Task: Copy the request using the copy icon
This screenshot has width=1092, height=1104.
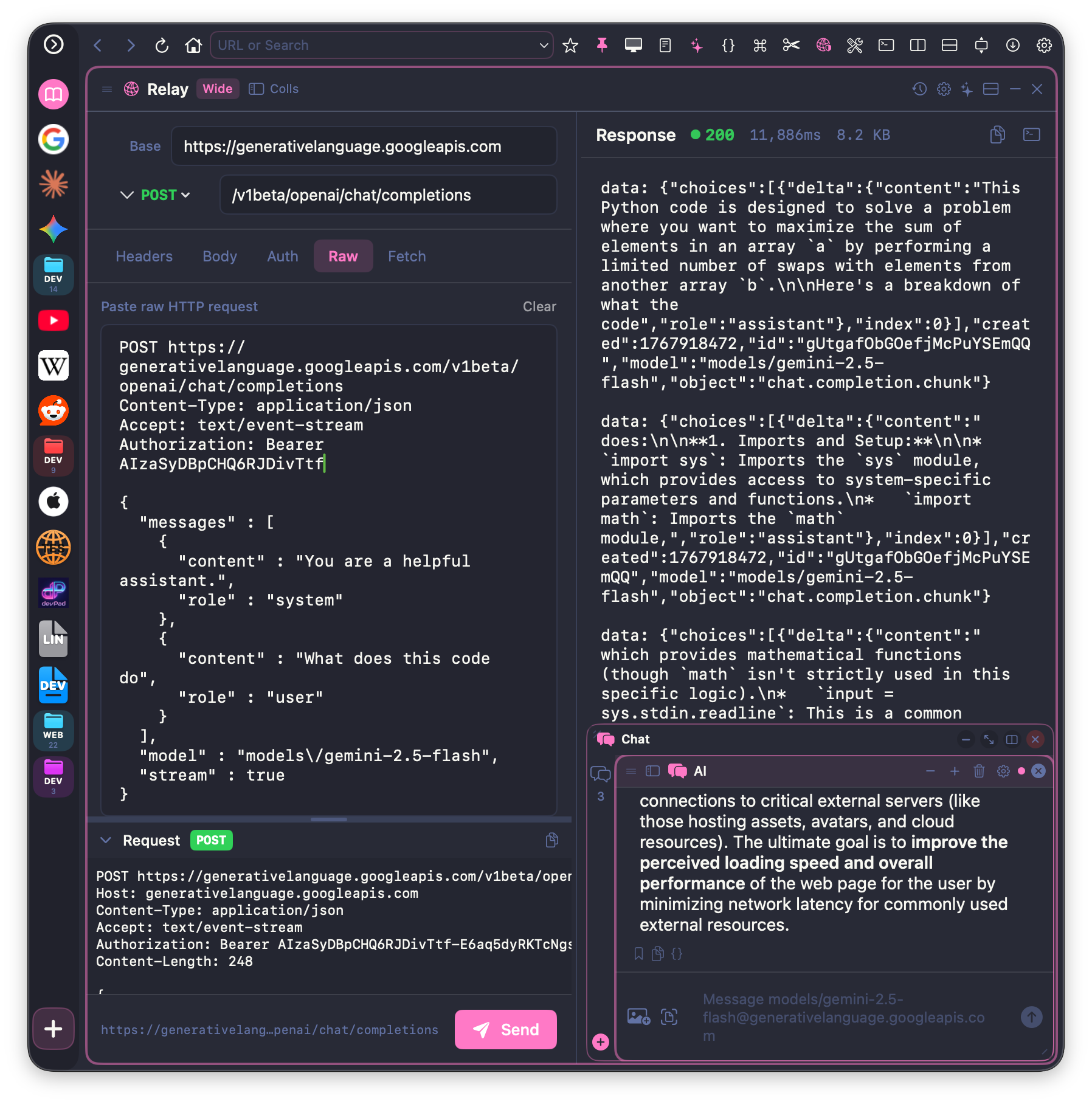Action: click(x=552, y=840)
